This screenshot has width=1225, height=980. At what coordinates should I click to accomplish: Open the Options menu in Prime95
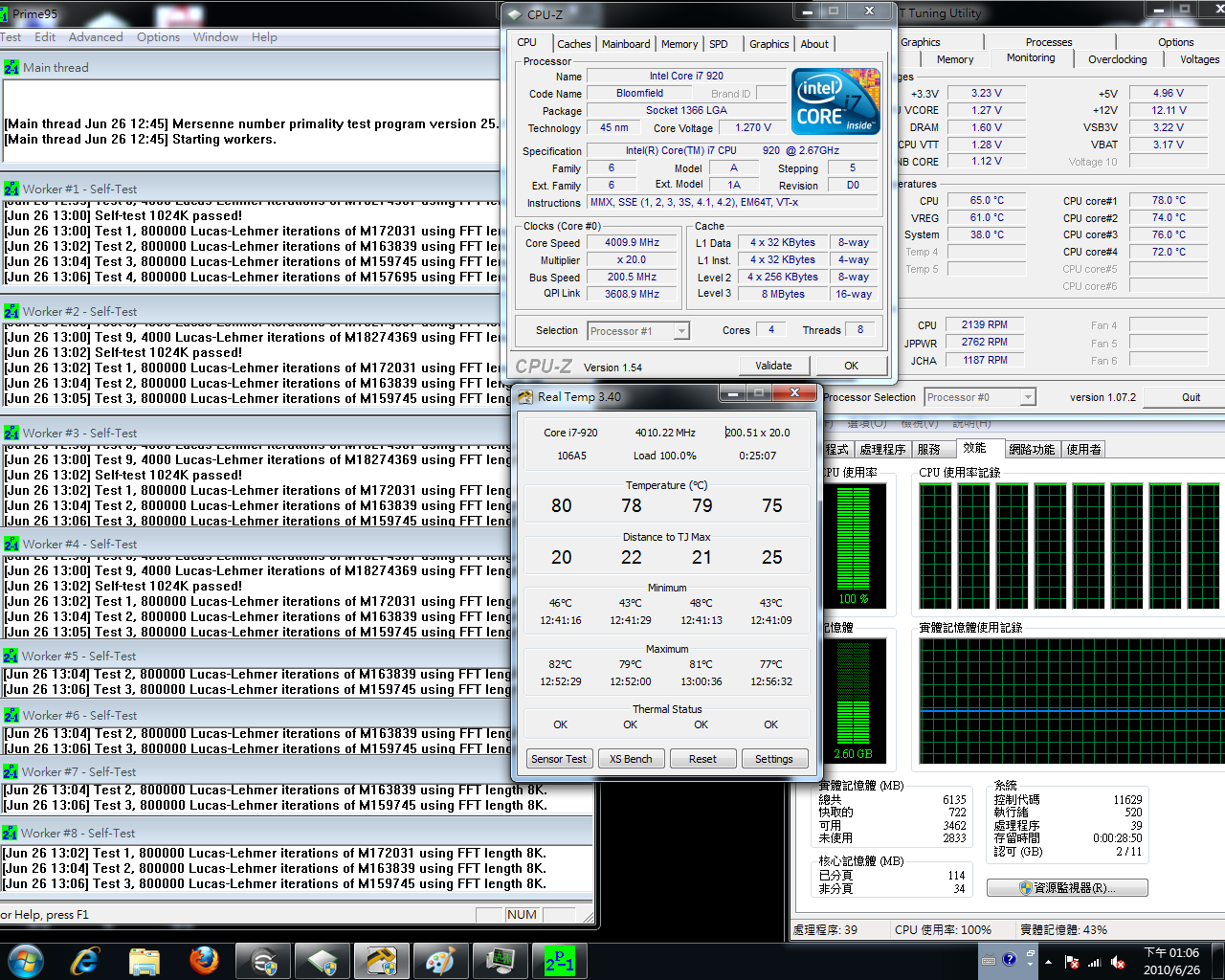[158, 37]
